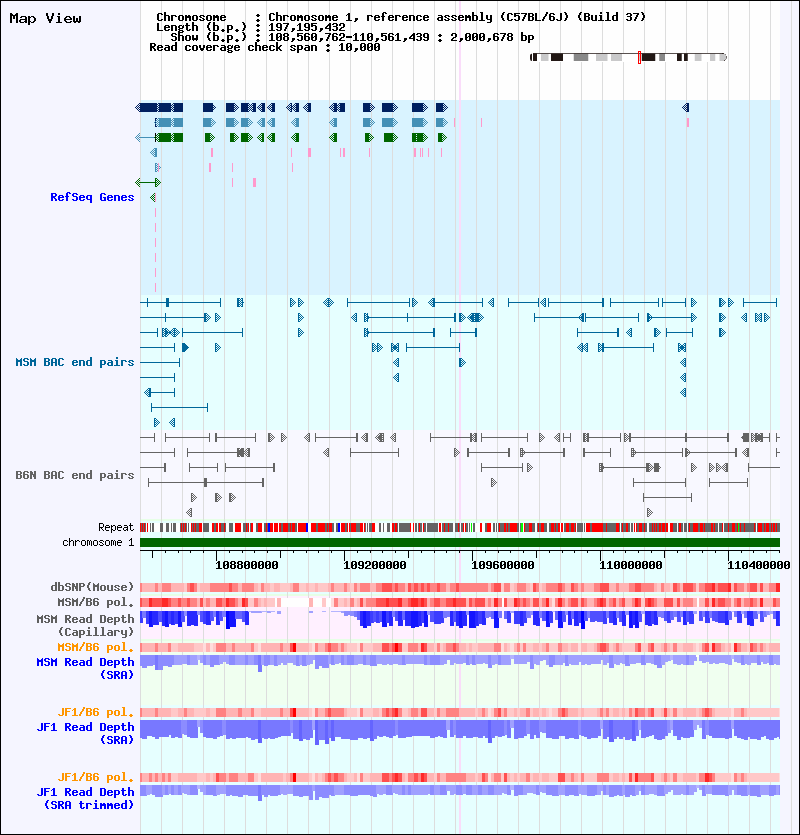Click the MSM Read Depth (Capillary) histogram
Image resolution: width=800 pixels, height=835 pixels.
click(x=460, y=619)
